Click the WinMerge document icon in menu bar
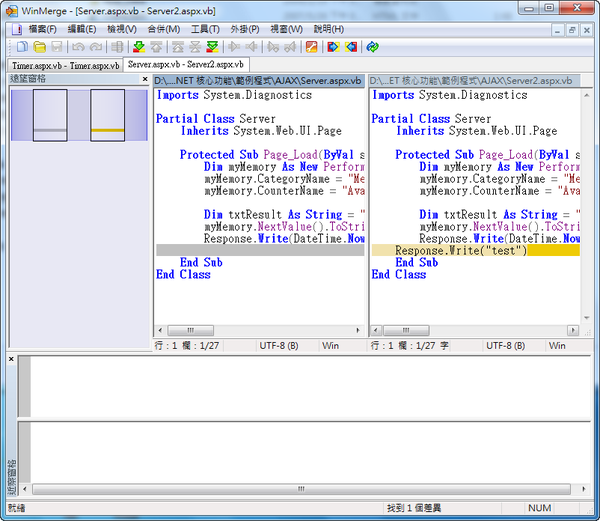 coord(16,29)
